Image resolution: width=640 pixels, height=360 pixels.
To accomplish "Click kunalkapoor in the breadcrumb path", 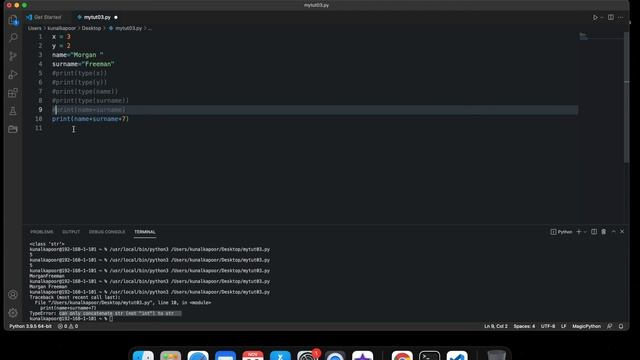I will coord(62,28).
